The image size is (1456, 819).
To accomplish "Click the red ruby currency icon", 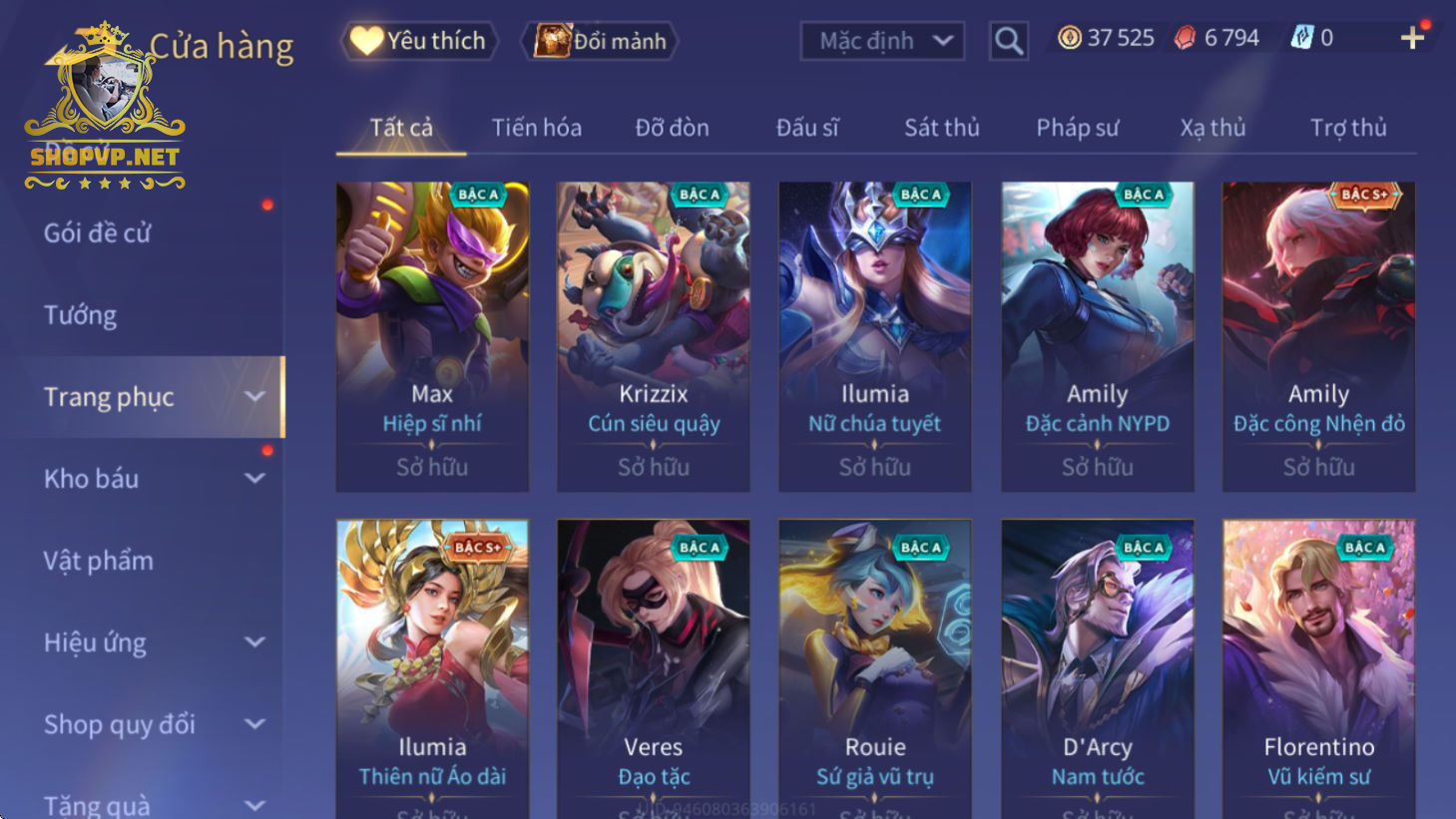I will click(x=1185, y=38).
